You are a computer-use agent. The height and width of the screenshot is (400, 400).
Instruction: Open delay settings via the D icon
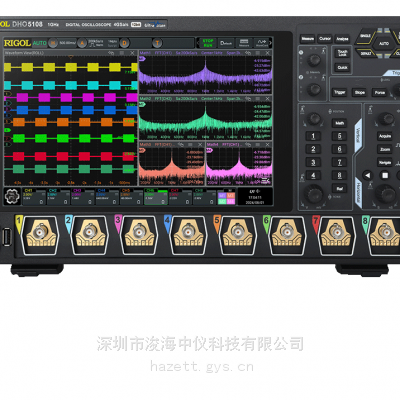click(124, 43)
